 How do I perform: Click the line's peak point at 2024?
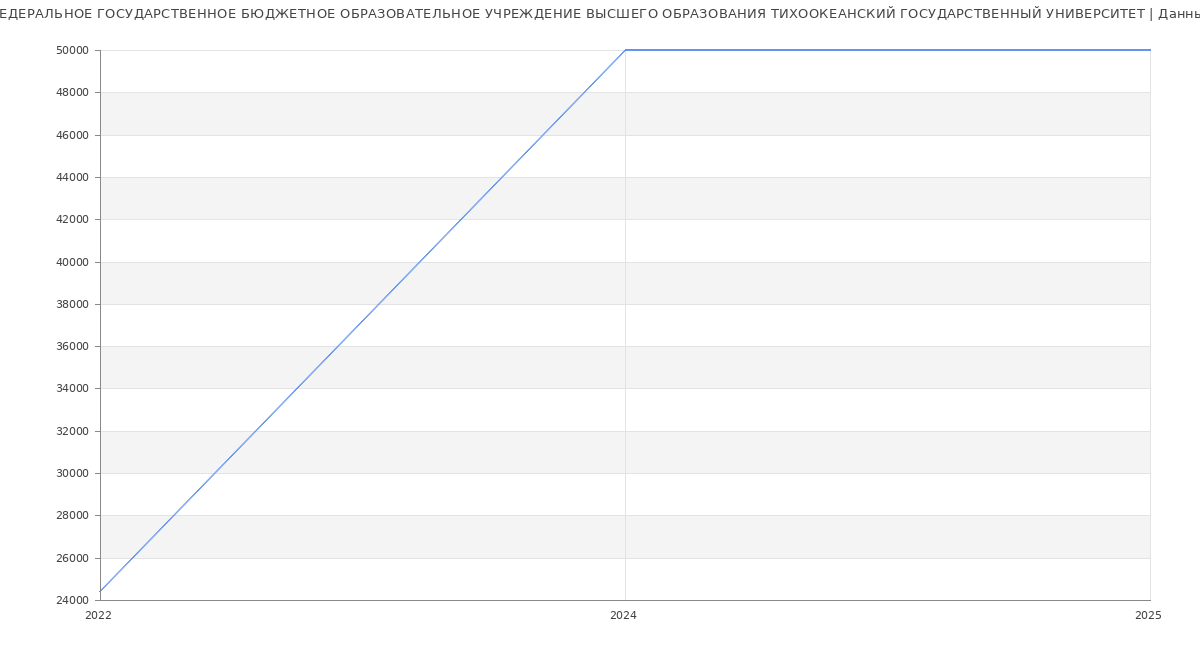pyautogui.click(x=625, y=50)
